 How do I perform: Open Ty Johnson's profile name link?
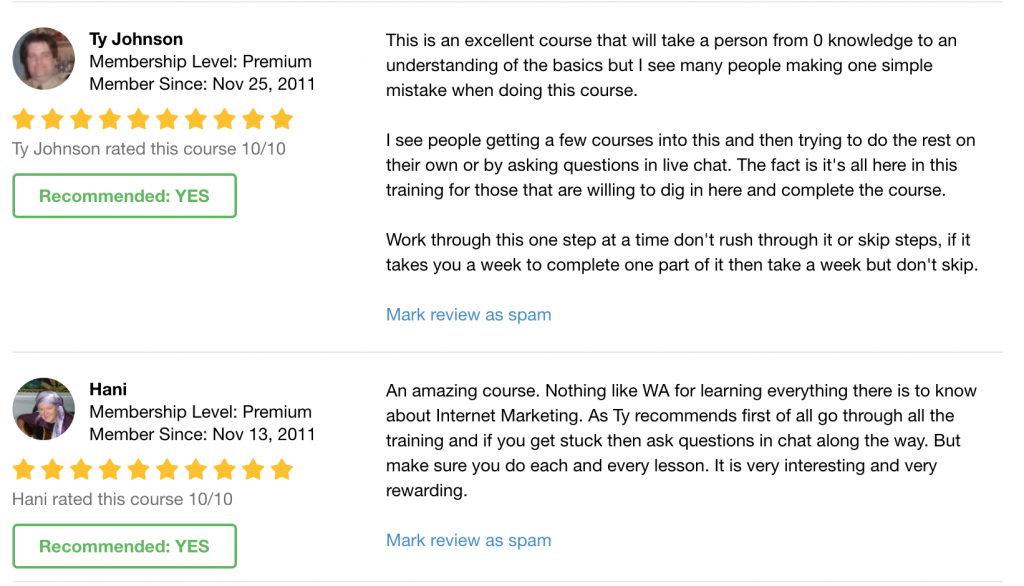click(136, 39)
